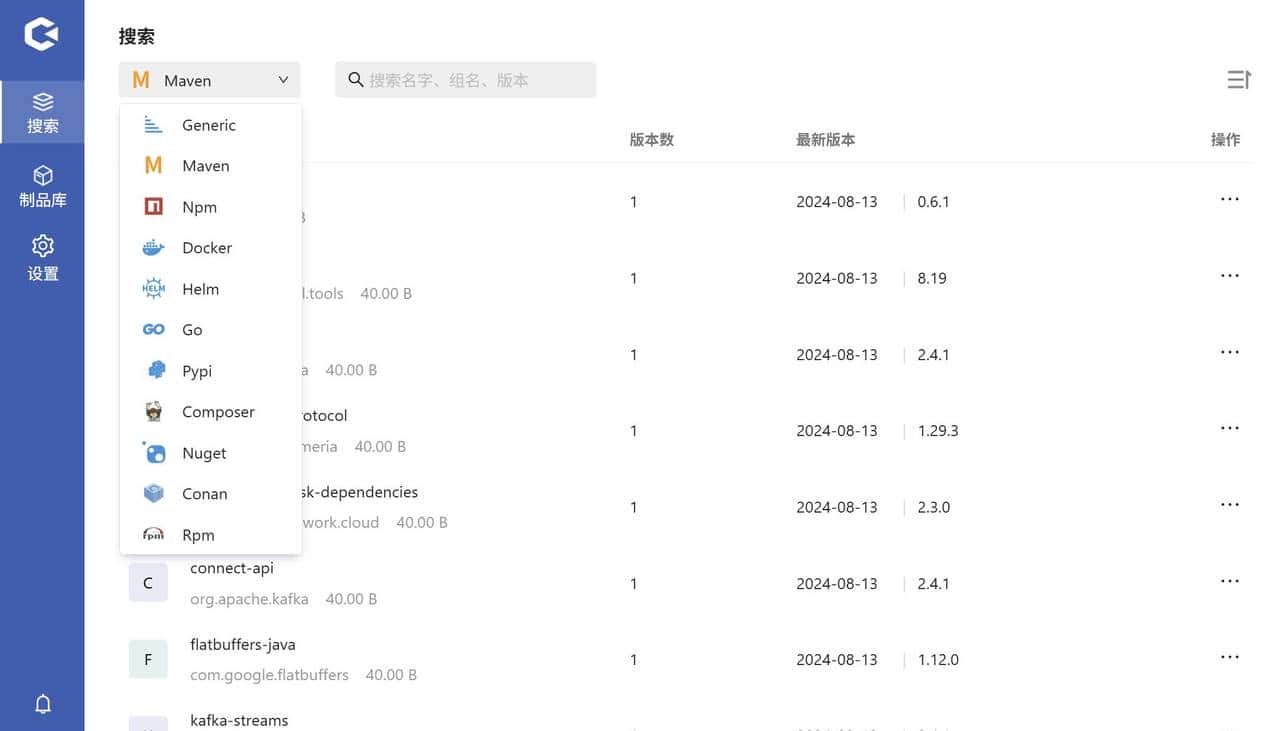
Task: Click the notification bell icon
Action: (x=43, y=703)
